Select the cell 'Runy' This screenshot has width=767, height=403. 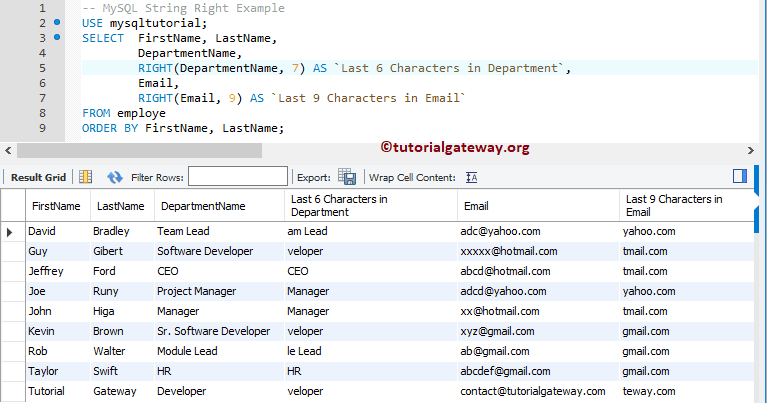122,291
